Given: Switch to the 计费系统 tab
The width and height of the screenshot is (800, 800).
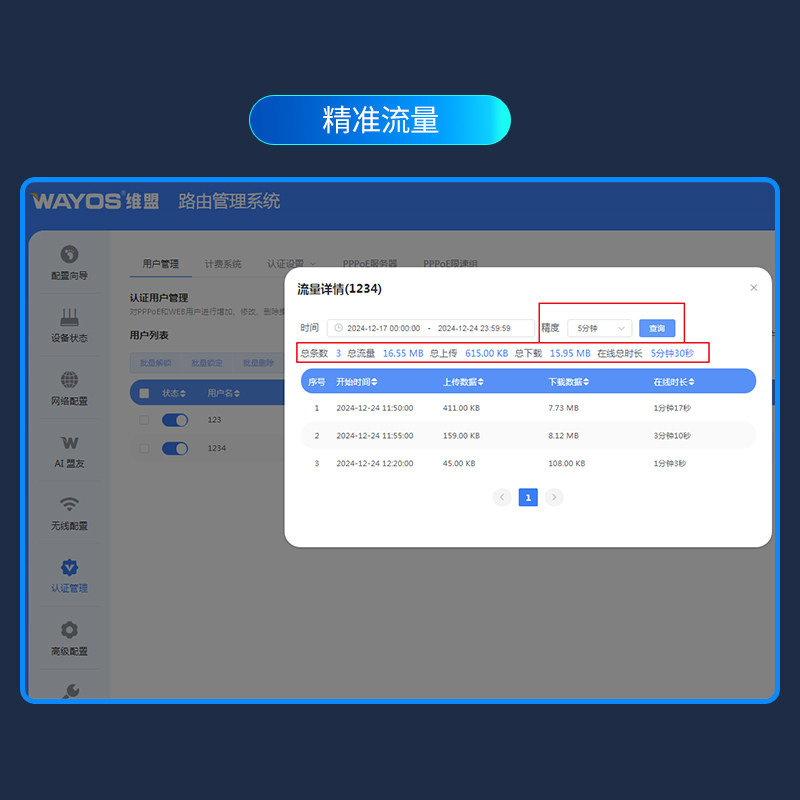Looking at the screenshot, I should (x=224, y=264).
